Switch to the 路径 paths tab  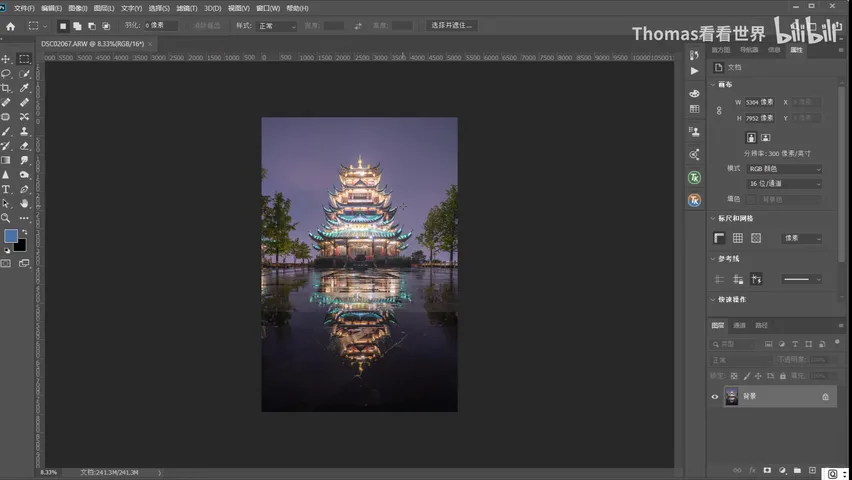coord(761,325)
